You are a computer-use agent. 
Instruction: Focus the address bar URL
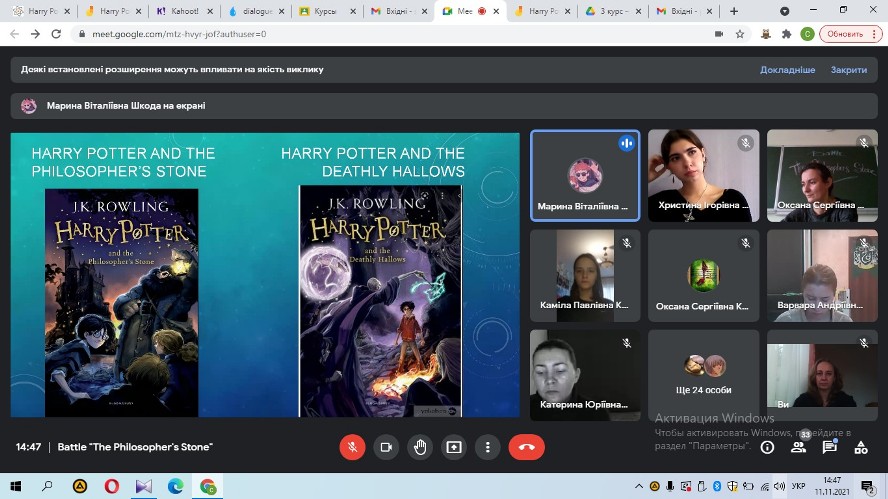(179, 34)
